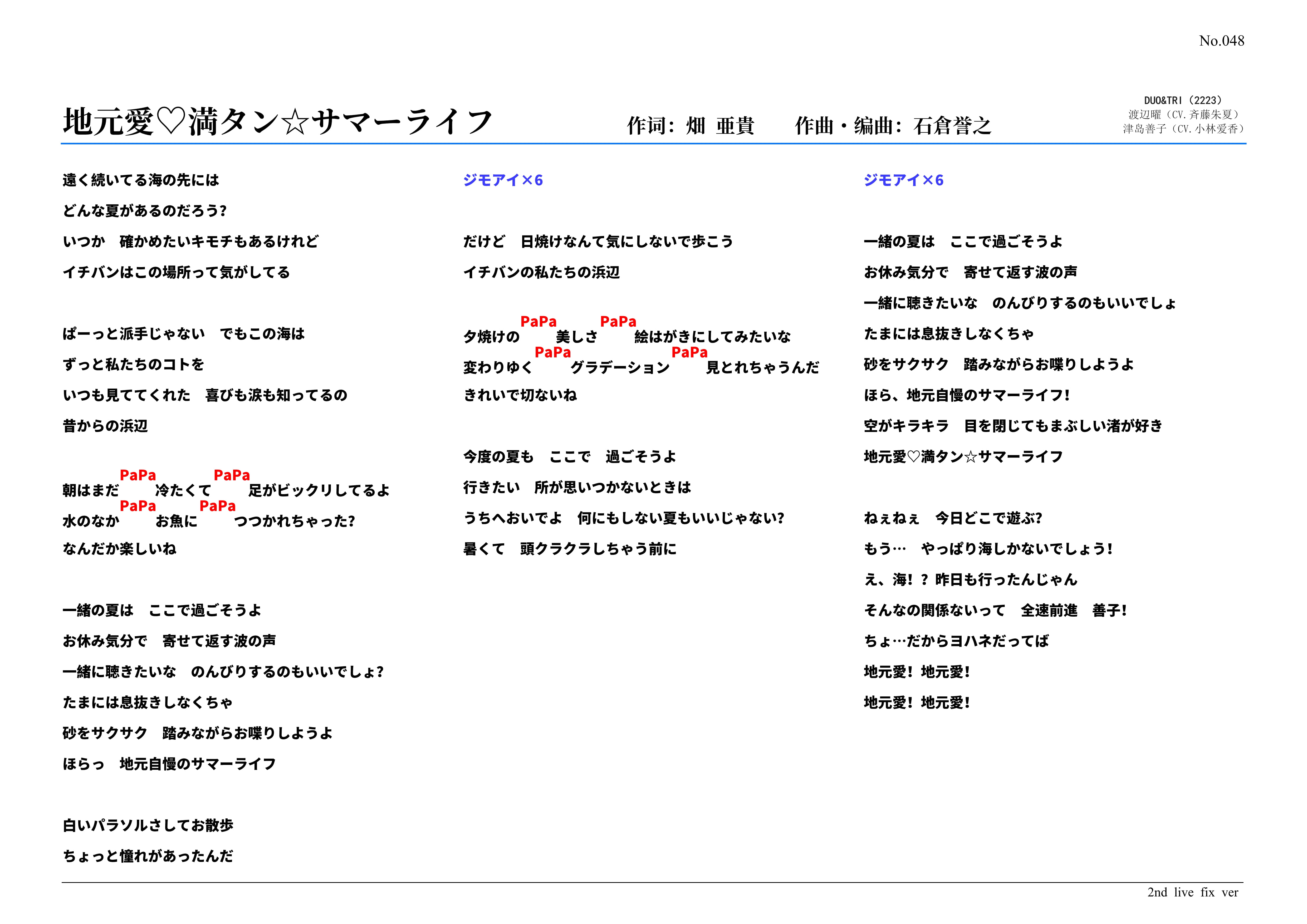Click the lyric 暑くて 頭クラクラしちゃう前に
The height and width of the screenshot is (924, 1307).
tap(569, 549)
